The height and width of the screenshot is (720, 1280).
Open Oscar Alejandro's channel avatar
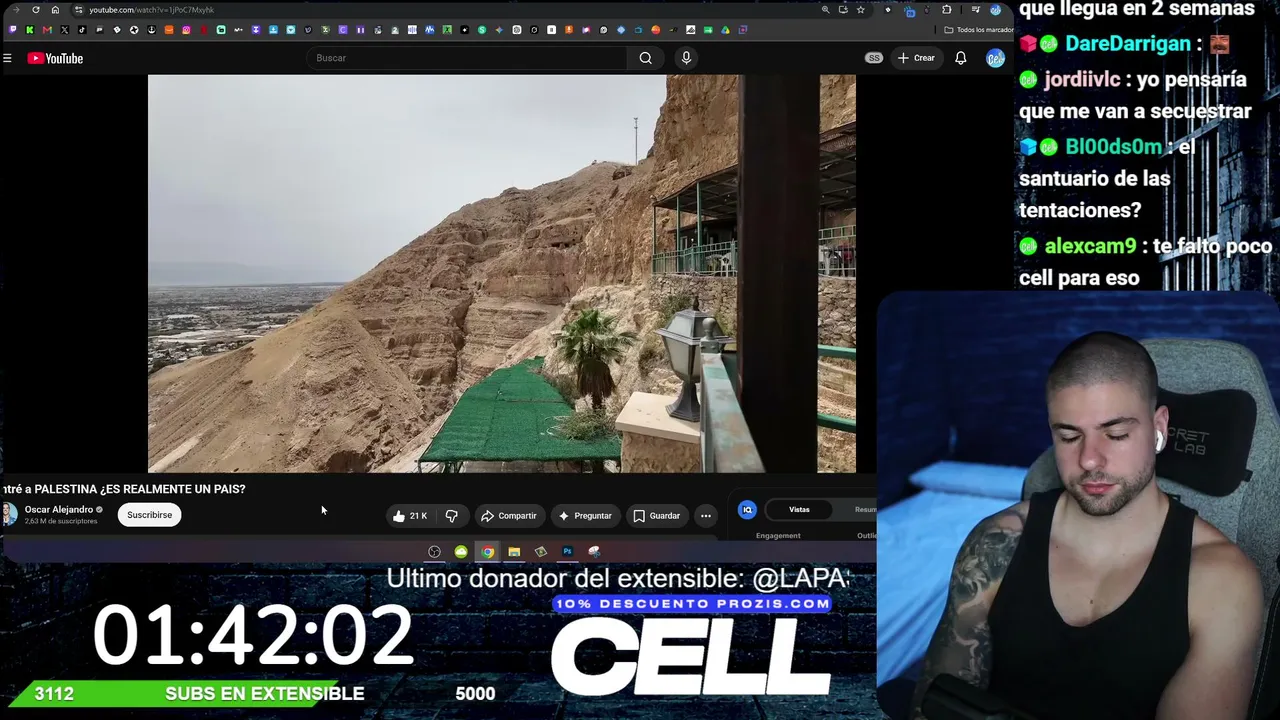(x=9, y=515)
